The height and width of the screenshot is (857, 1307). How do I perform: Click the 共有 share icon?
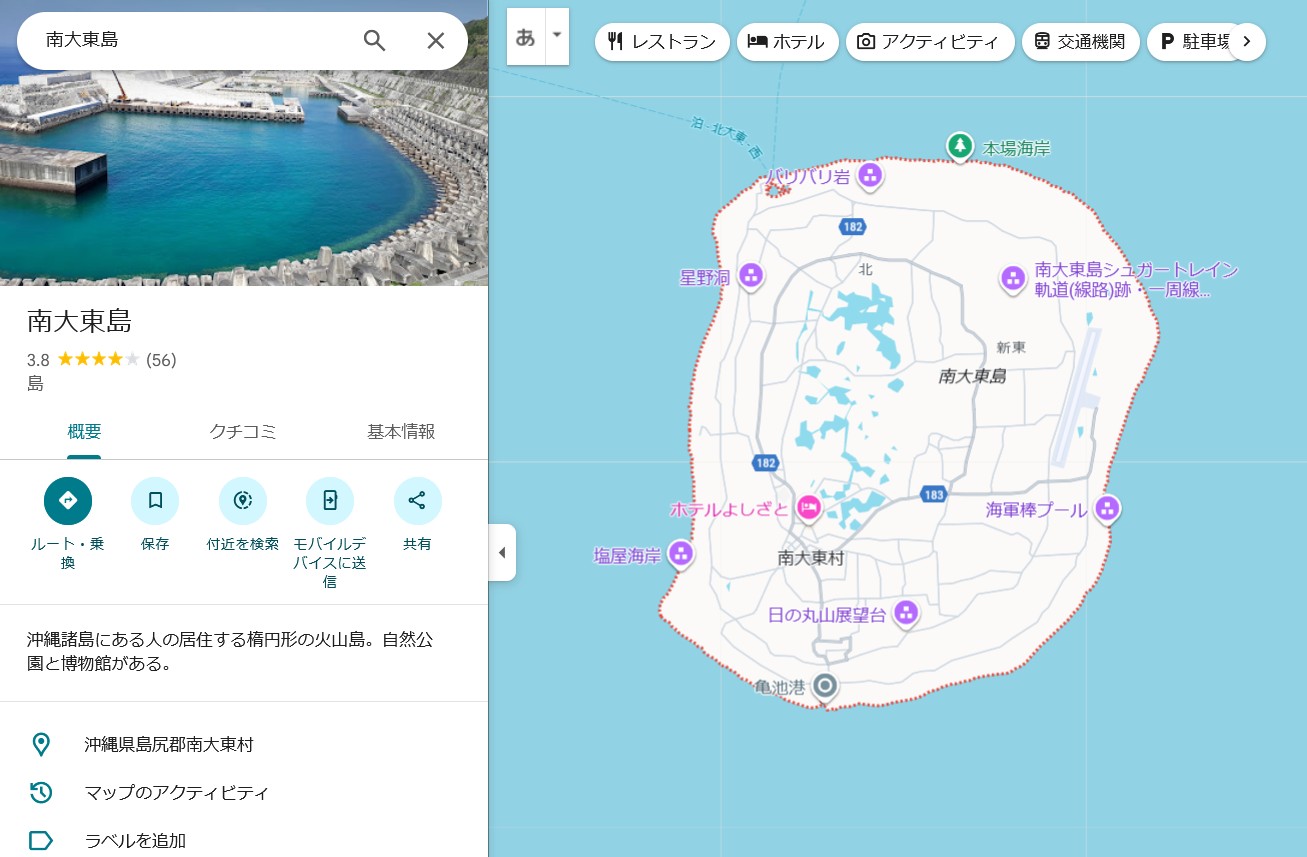pyautogui.click(x=417, y=501)
